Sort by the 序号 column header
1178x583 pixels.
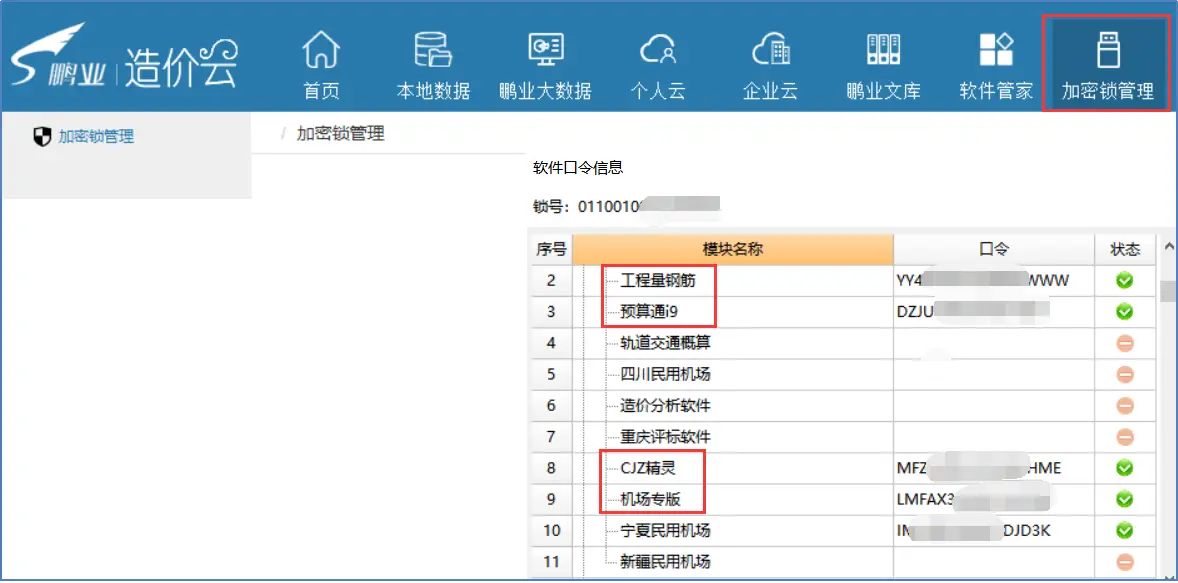coord(551,249)
